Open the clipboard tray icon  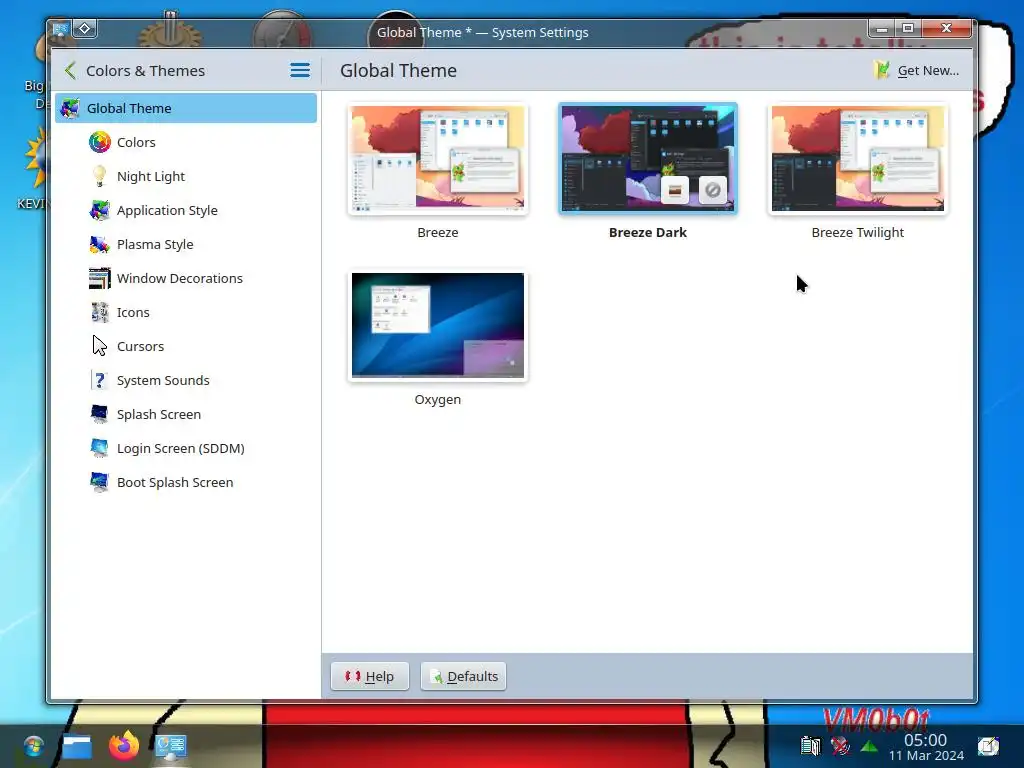(810, 745)
